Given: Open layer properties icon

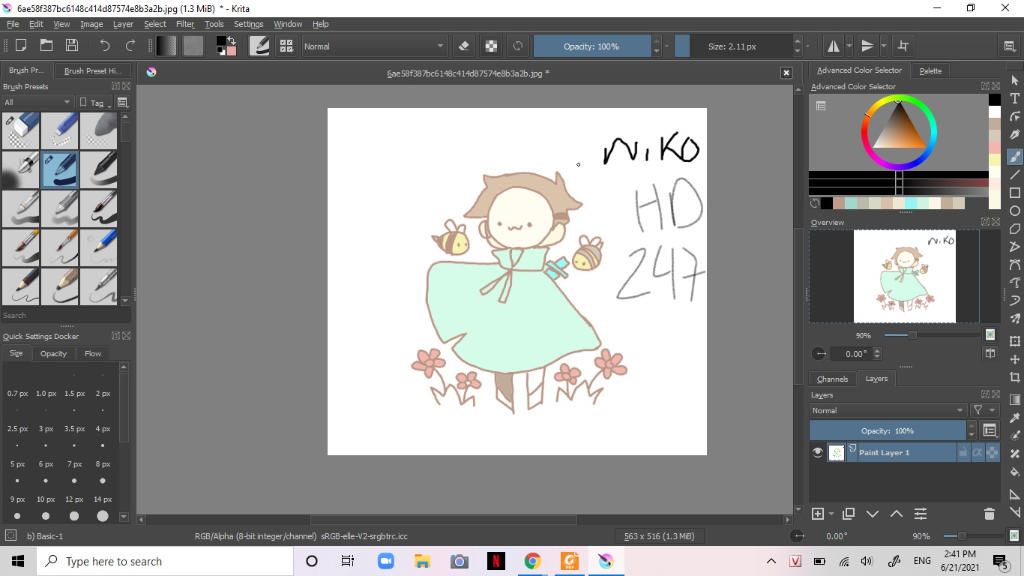Looking at the screenshot, I should pyautogui.click(x=920, y=514).
